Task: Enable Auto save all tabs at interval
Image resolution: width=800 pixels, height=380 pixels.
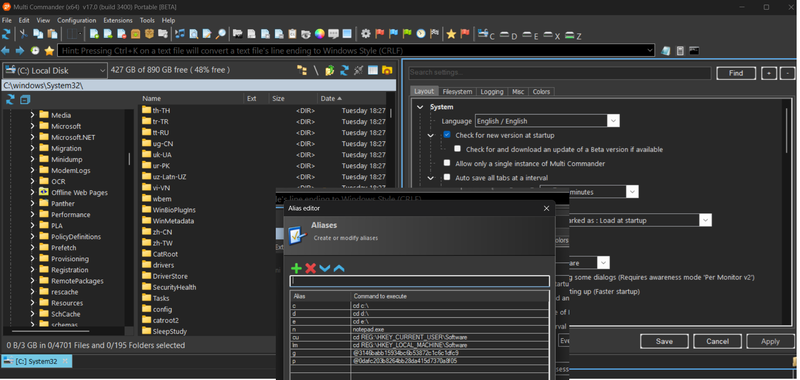Action: 447,178
